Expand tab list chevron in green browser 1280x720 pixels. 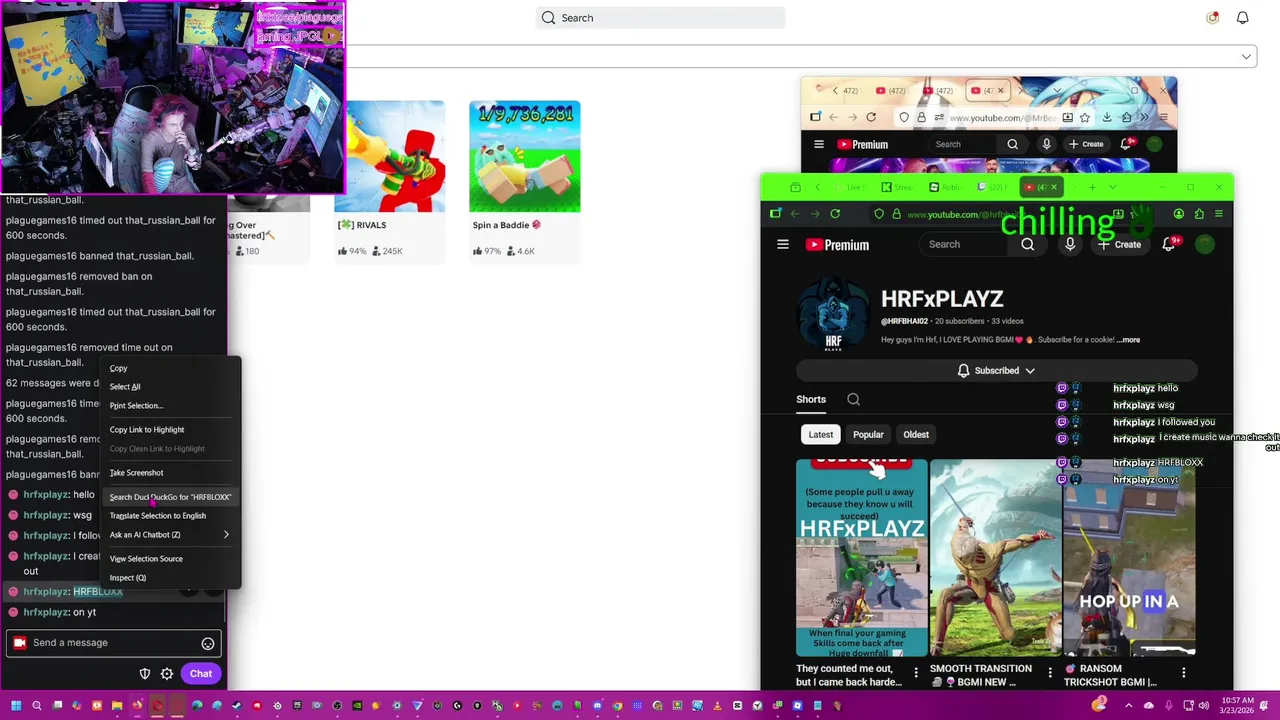(x=1113, y=188)
